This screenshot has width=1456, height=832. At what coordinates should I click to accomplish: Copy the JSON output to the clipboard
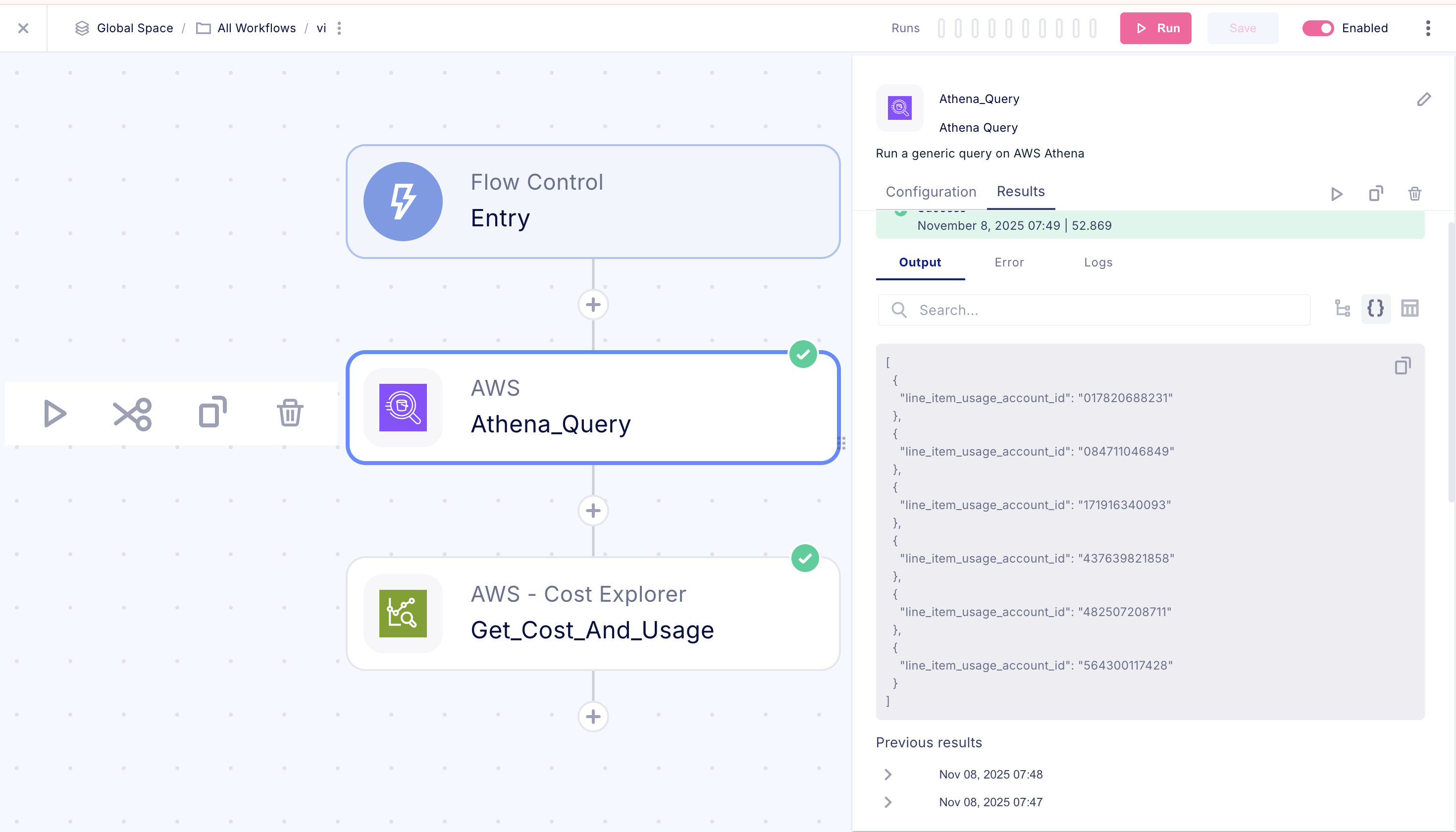pyautogui.click(x=1403, y=365)
